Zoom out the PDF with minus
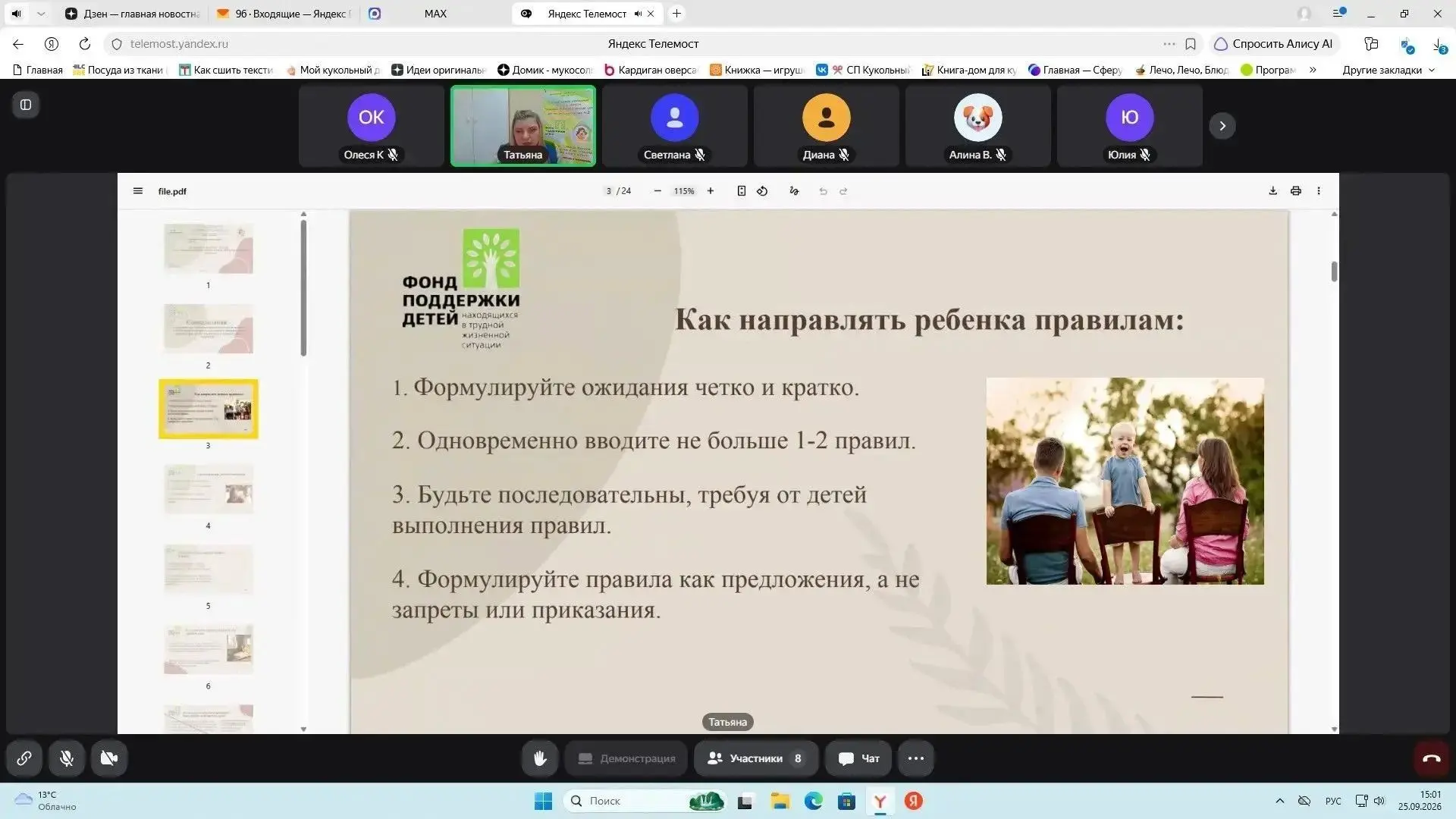 tap(657, 191)
